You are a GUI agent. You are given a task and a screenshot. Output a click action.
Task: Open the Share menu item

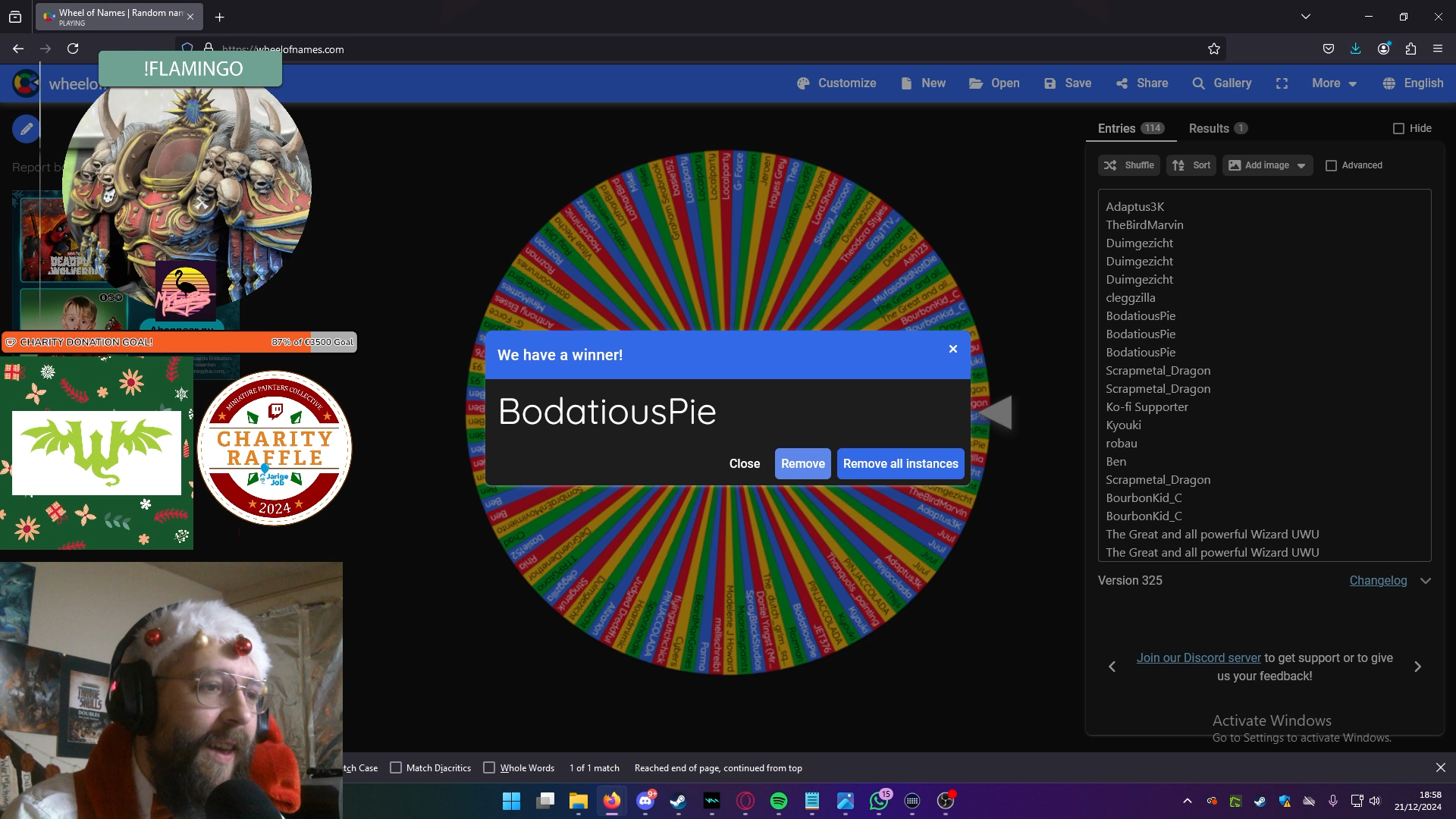click(x=1142, y=83)
